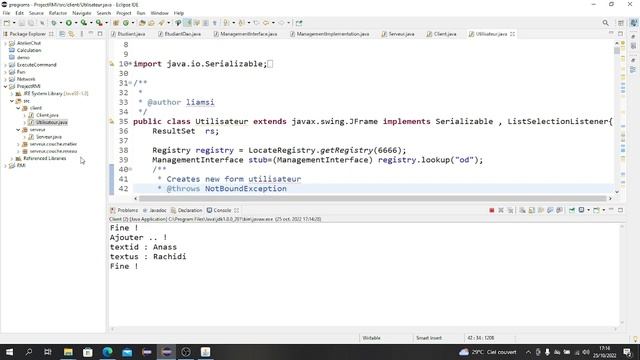Click the New Java Class green icon
Image resolution: width=640 pixels, height=360 pixels.
click(126, 23)
